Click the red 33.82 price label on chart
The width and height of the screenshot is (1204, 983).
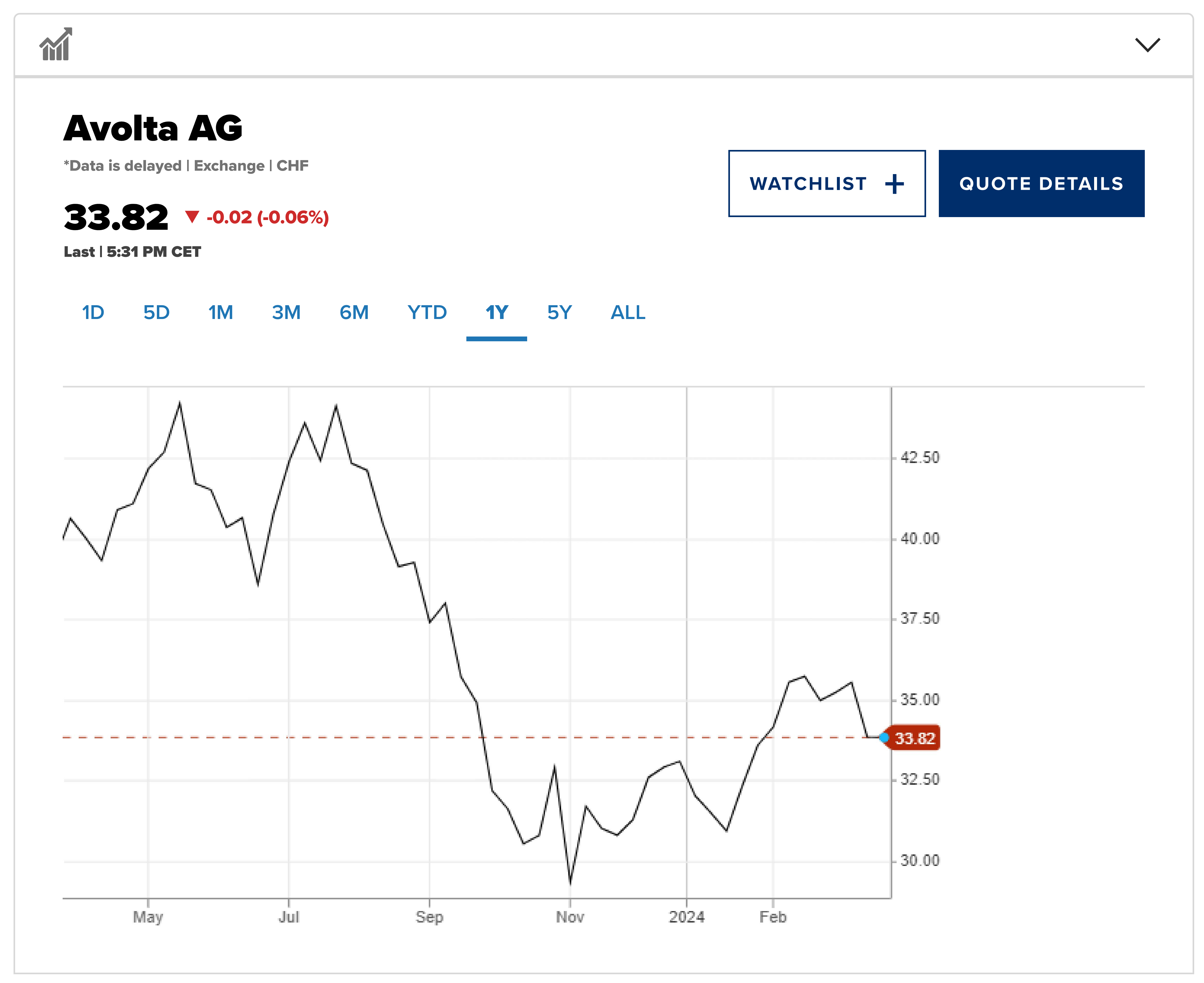click(x=915, y=738)
